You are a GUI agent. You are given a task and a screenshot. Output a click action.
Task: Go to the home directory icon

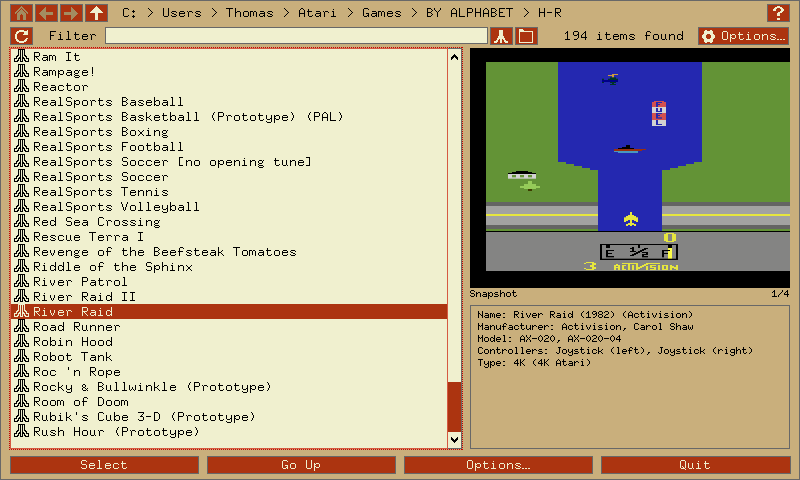pyautogui.click(x=21, y=13)
